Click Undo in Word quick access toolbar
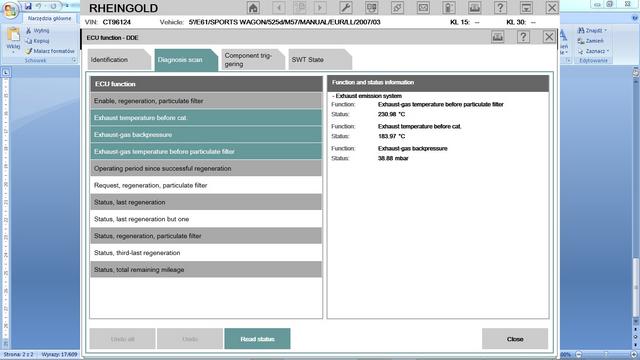This screenshot has width=640, height=360. [x=39, y=6]
